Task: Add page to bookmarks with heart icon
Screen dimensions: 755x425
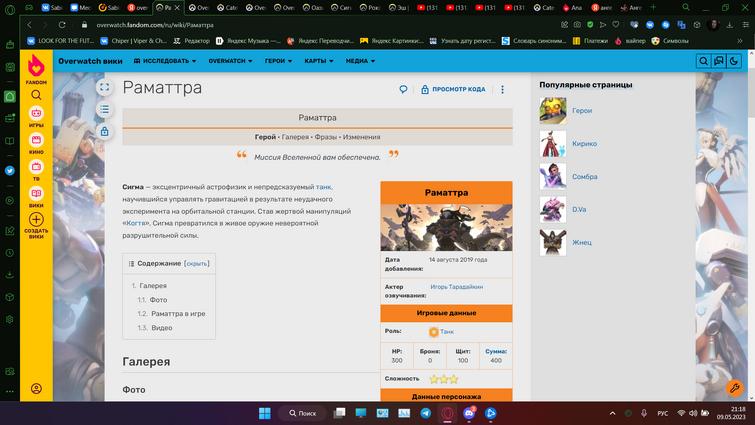Action: pyautogui.click(x=615, y=25)
